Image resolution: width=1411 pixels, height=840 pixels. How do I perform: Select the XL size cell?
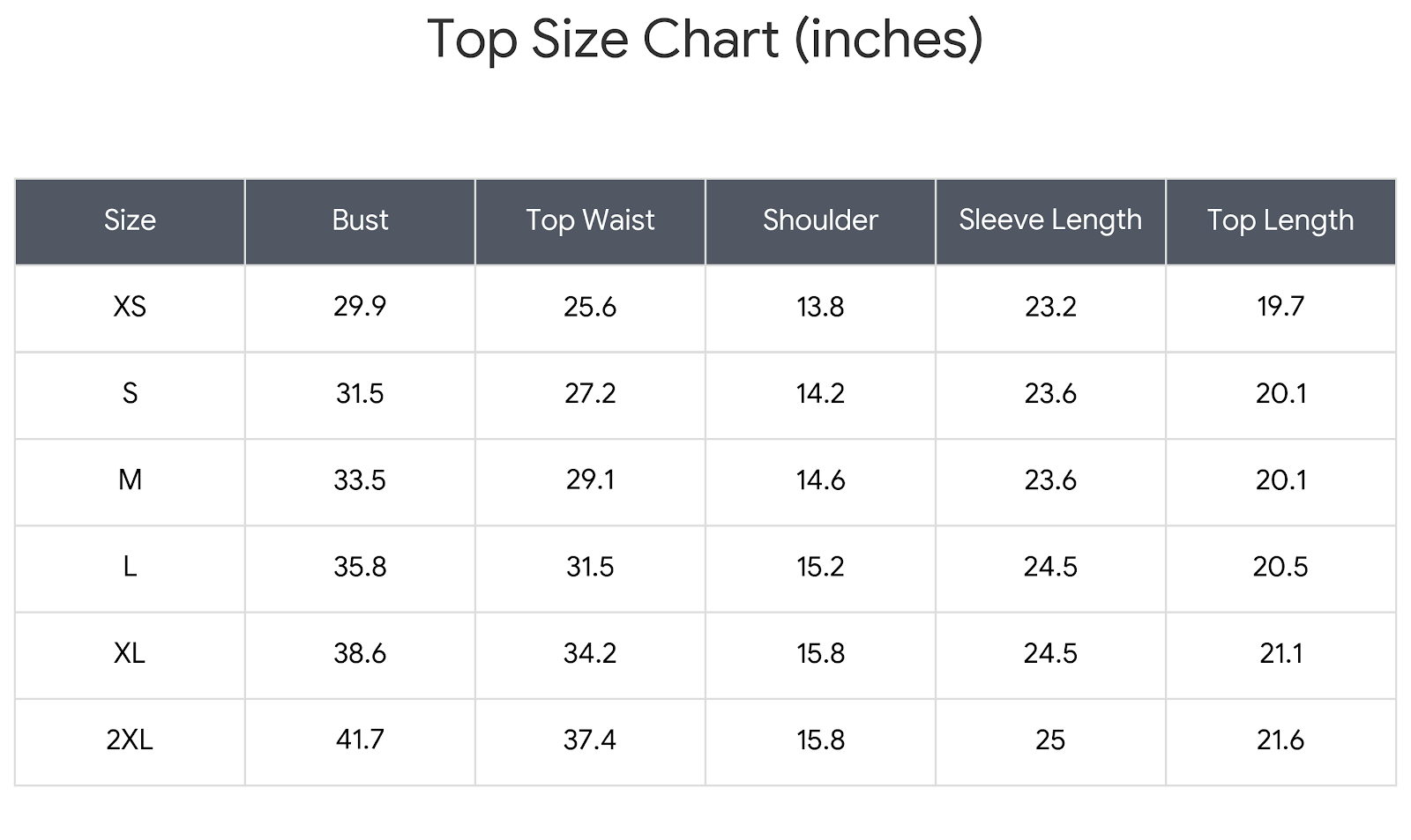[x=130, y=653]
